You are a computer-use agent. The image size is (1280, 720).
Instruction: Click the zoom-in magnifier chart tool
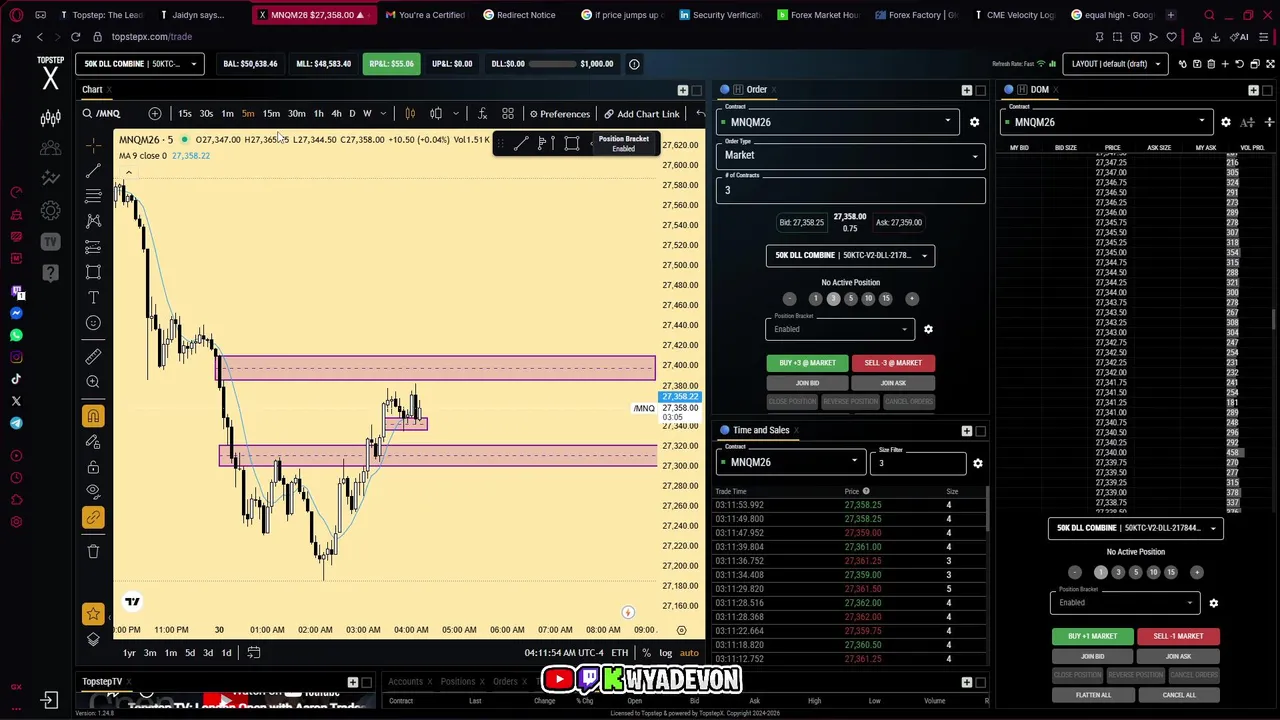(93, 381)
